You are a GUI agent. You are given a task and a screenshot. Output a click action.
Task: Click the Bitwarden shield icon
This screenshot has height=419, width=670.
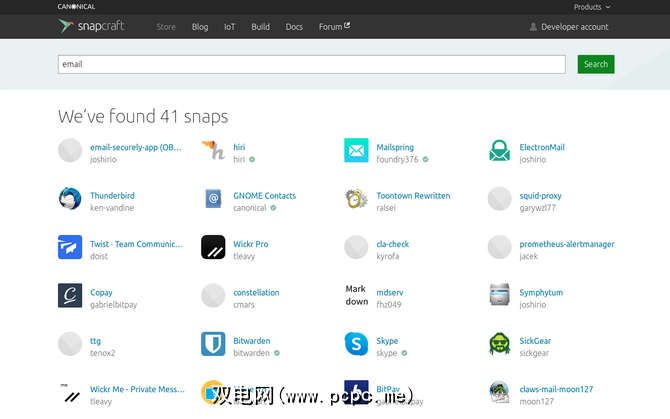point(213,344)
